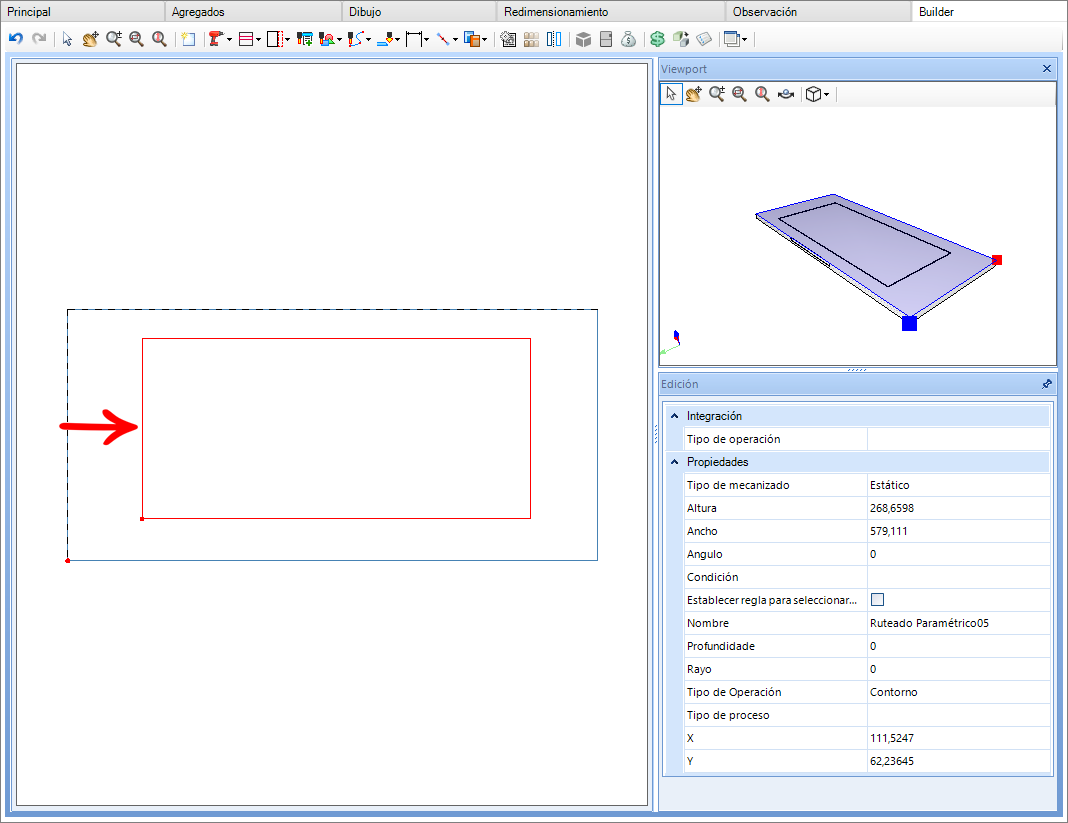Click the colored shapes drawing icon

pyautogui.click(x=328, y=39)
